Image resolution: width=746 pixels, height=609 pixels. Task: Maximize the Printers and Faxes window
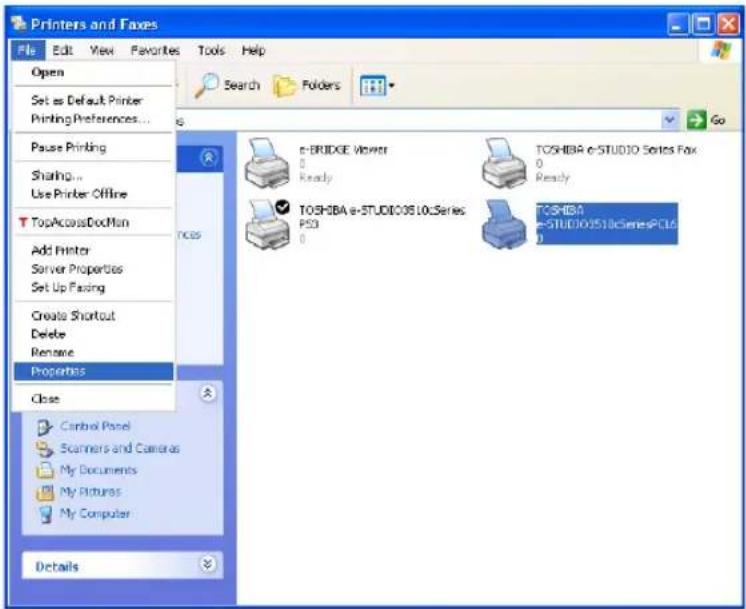pyautogui.click(x=703, y=24)
